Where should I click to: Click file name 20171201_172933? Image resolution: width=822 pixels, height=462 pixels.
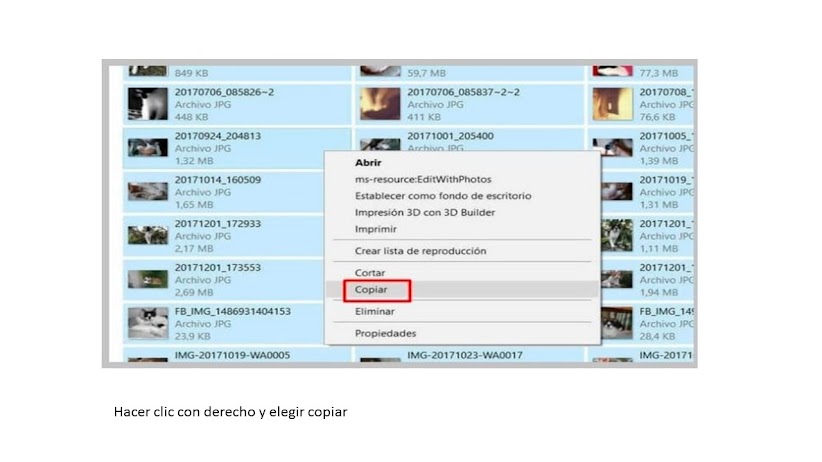tap(218, 224)
